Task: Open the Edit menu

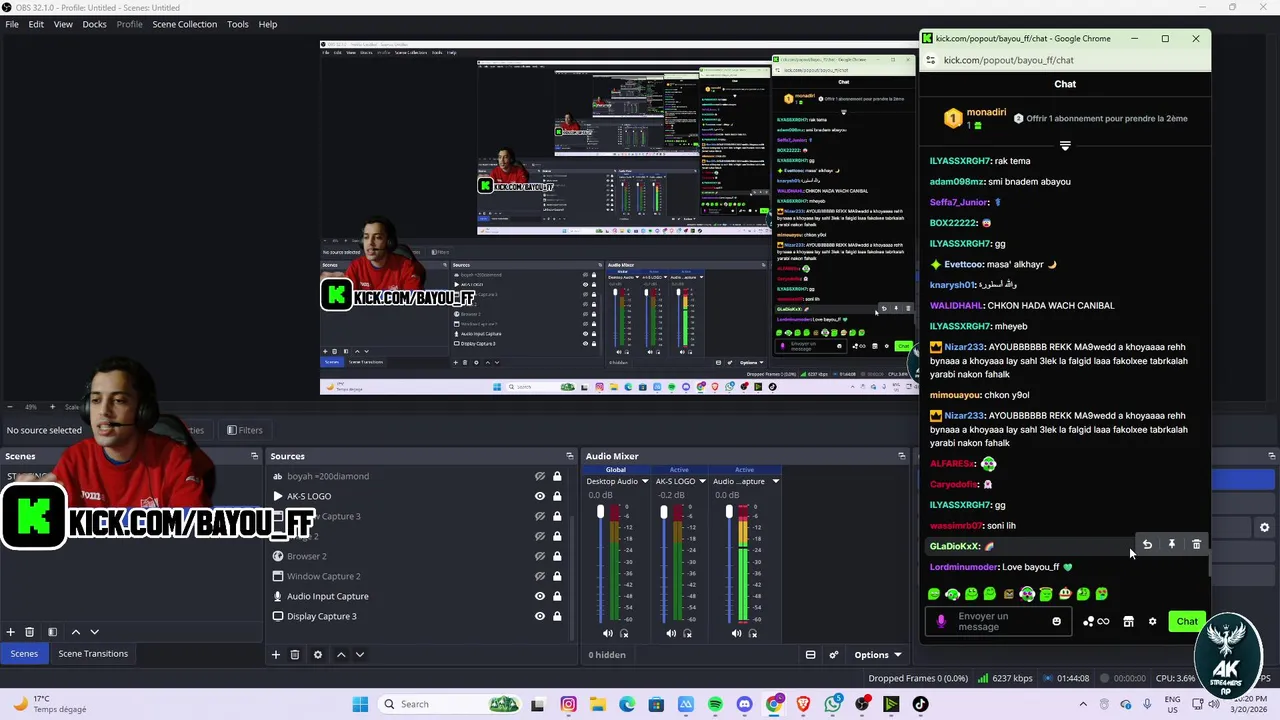Action: pos(36,24)
